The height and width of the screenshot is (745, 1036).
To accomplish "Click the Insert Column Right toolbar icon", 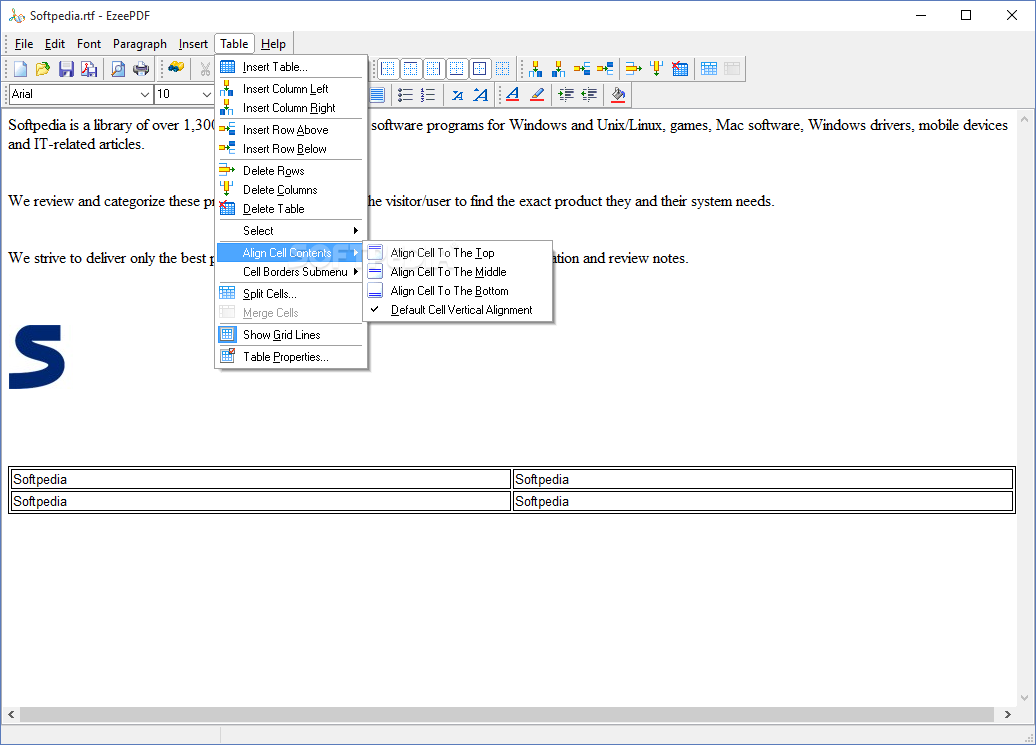I will [558, 68].
